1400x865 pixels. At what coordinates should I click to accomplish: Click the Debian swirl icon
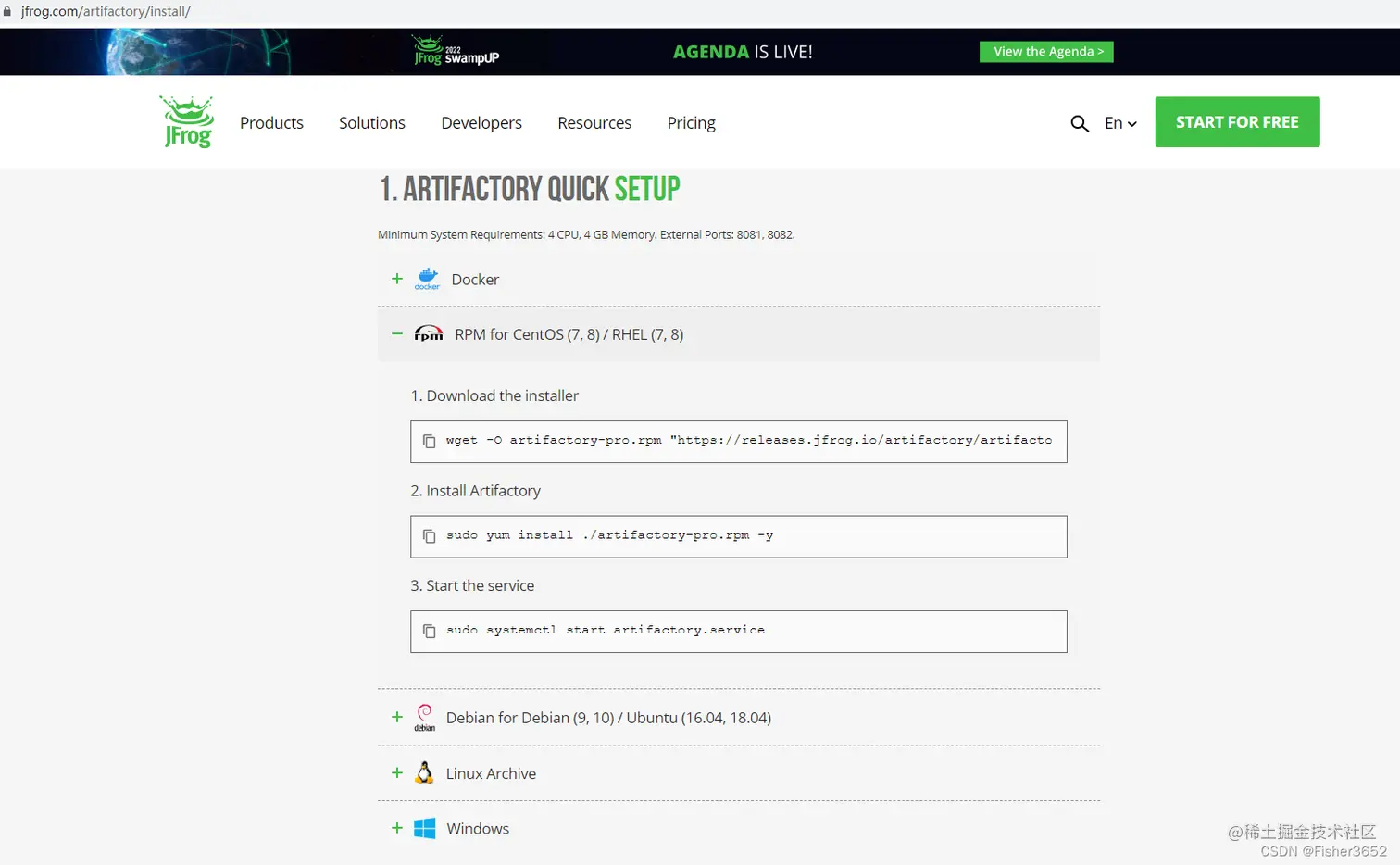[x=424, y=717]
